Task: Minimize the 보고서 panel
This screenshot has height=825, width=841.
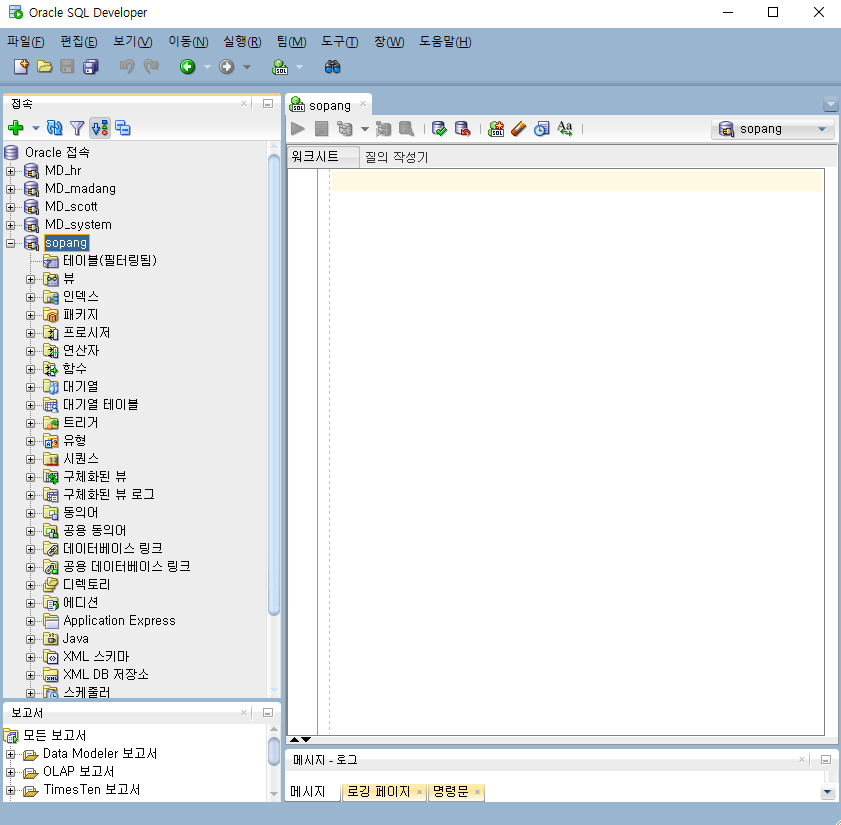Action: pyautogui.click(x=268, y=712)
